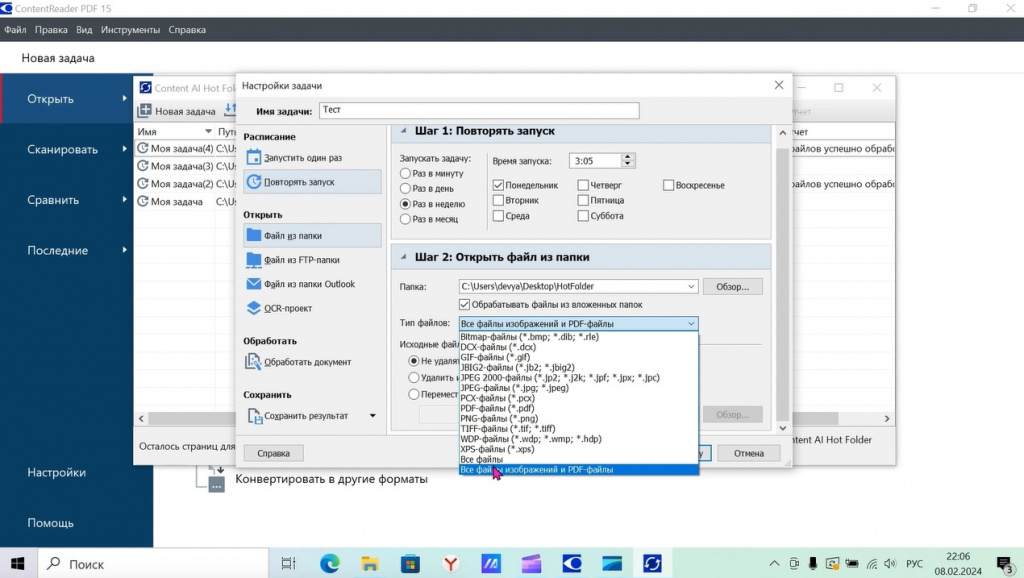Open Сохранить результат dropdown arrow
Viewport: 1024px width, 578px height.
(x=373, y=415)
